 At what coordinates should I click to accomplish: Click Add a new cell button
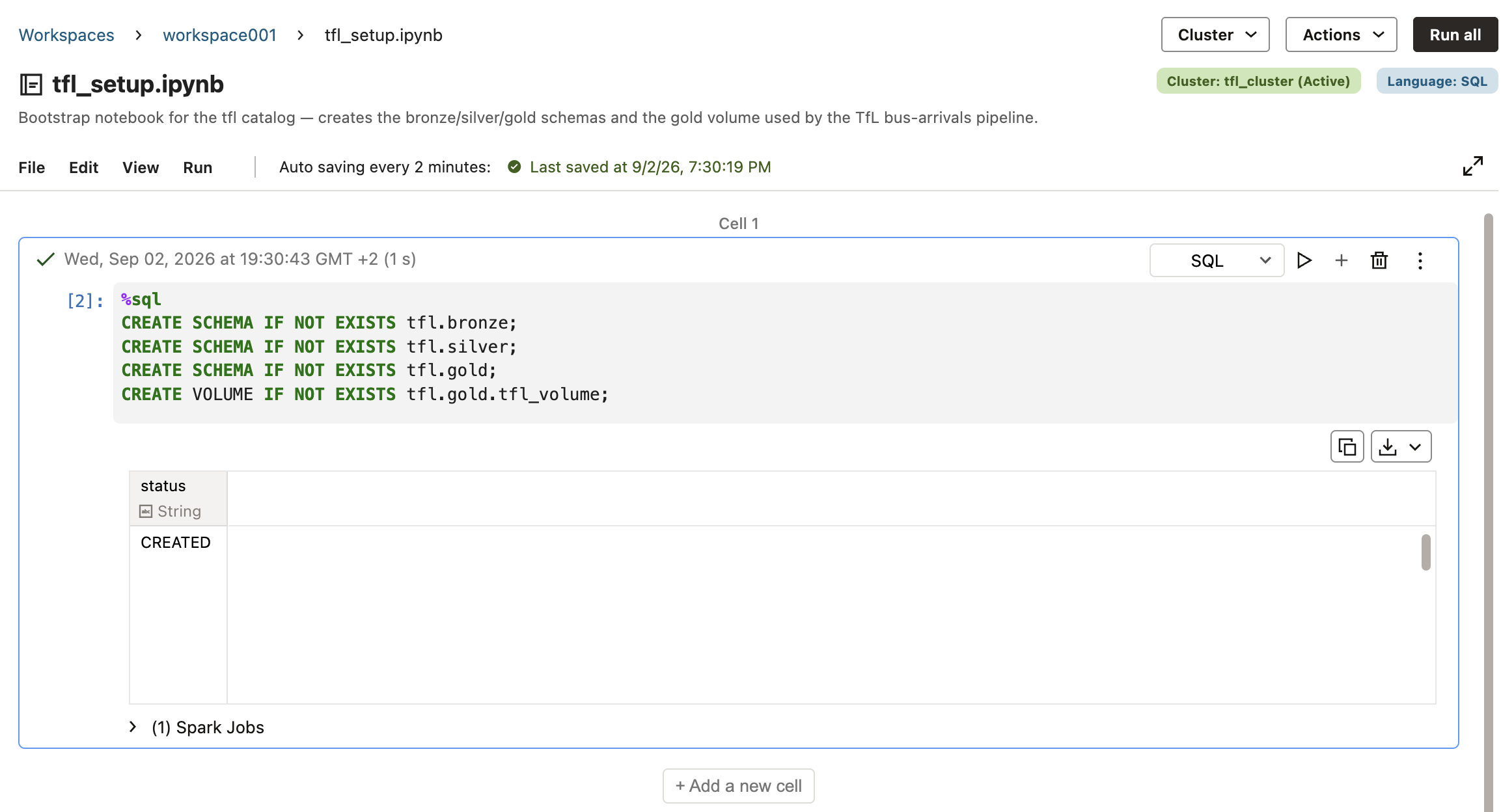click(x=738, y=786)
